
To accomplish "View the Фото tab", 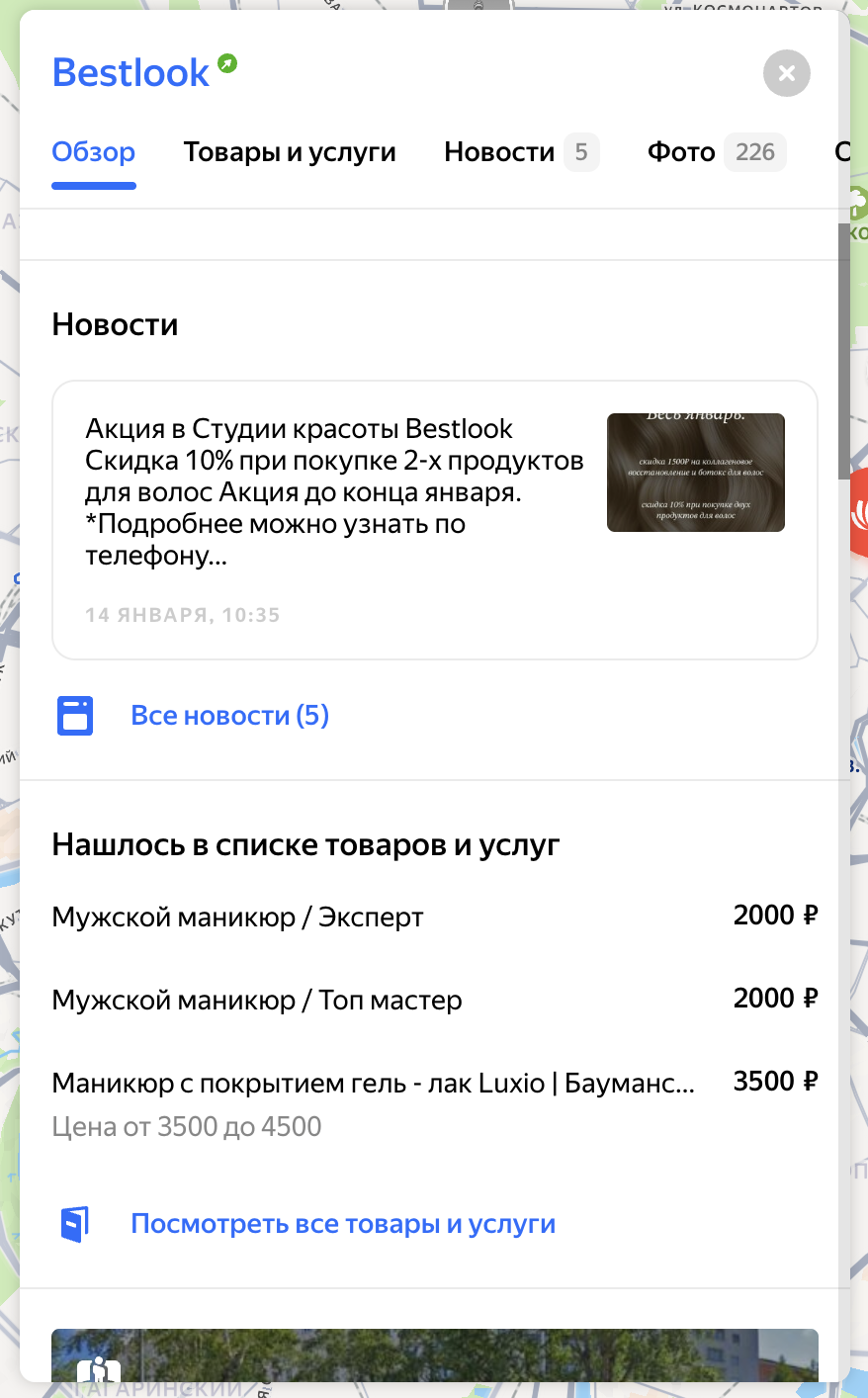I will point(681,152).
